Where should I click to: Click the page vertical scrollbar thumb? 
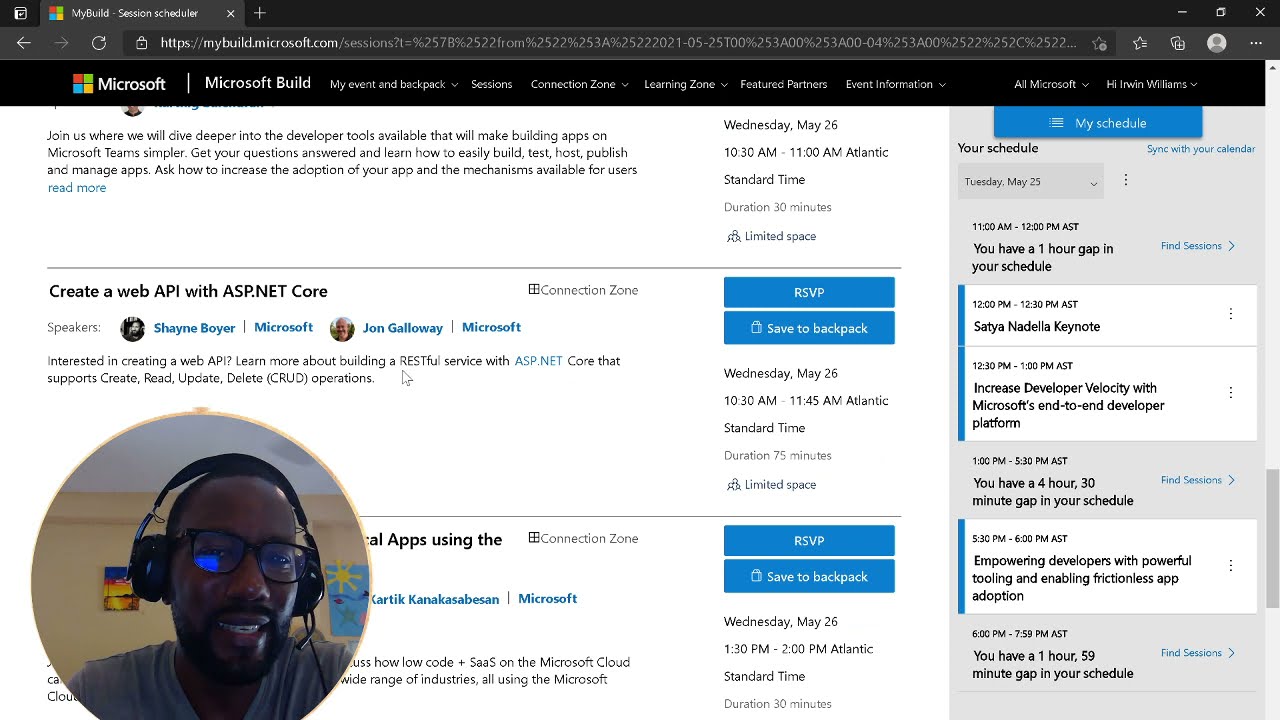(x=1272, y=535)
